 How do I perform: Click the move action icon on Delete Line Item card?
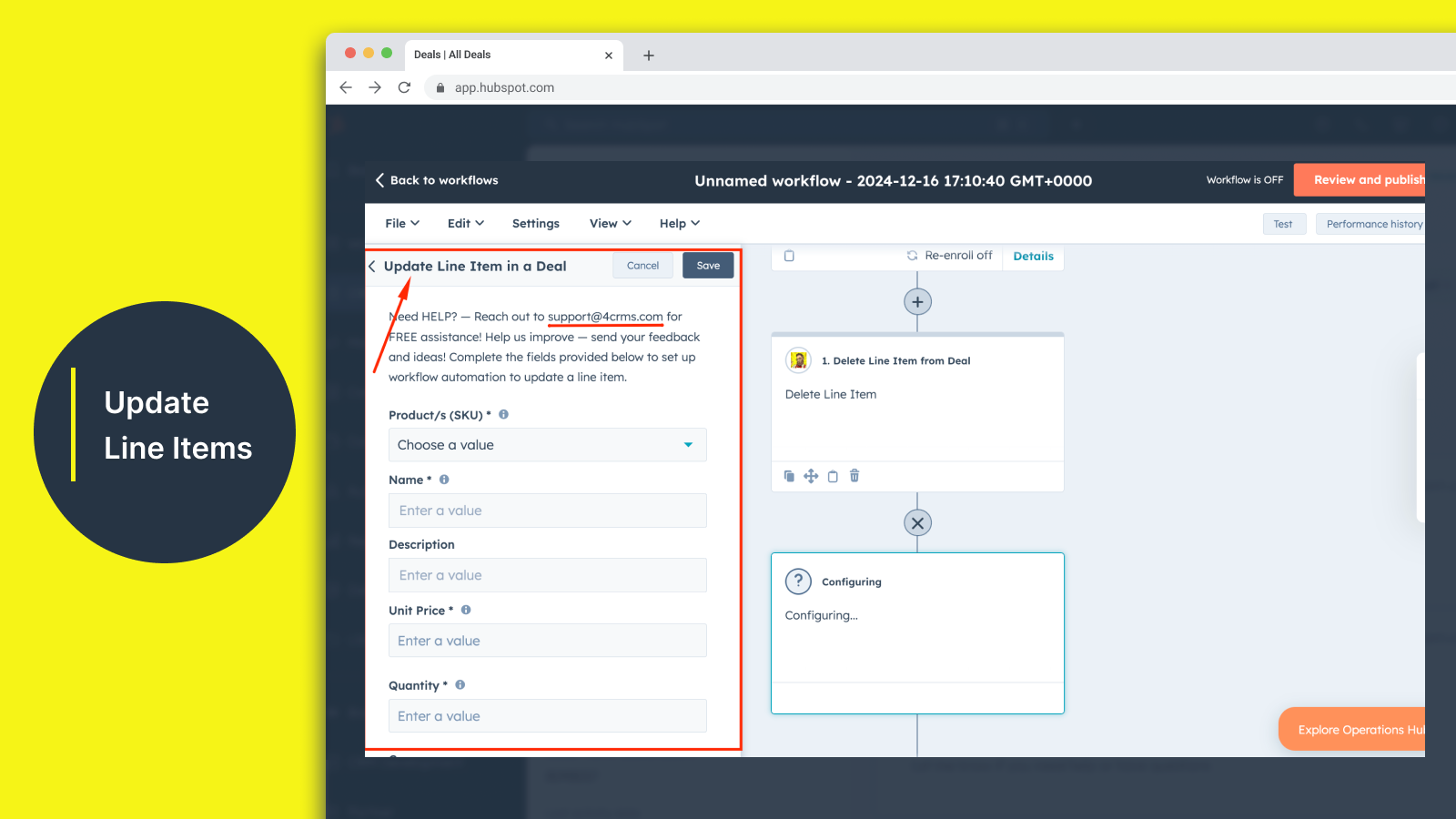click(811, 476)
